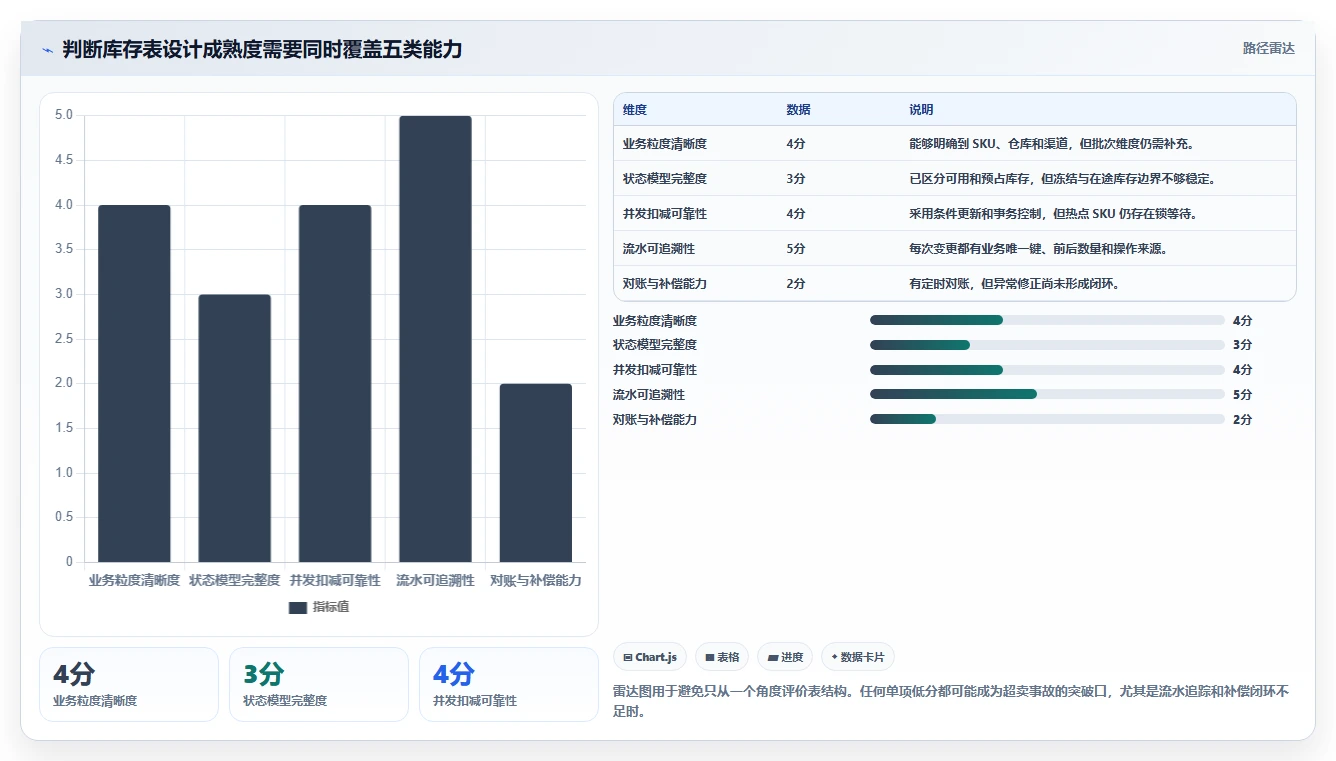Click the footer paragraph starting 雷达图用于避免
This screenshot has height=761, width=1336.
[952, 702]
